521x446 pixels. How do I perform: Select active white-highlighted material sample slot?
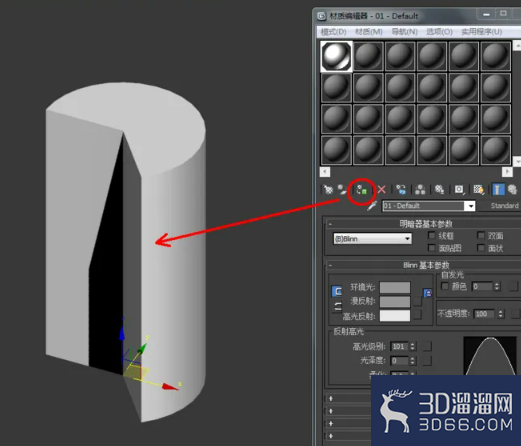336,56
